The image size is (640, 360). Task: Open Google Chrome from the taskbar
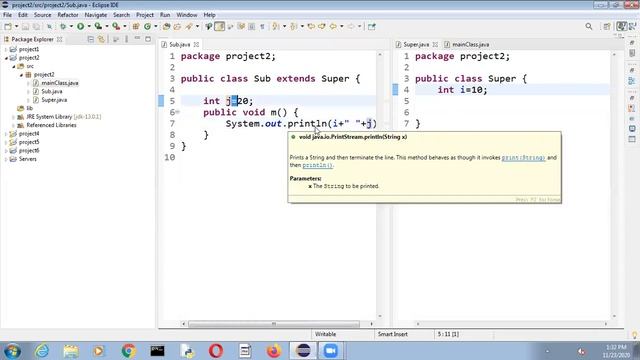(x=129, y=351)
